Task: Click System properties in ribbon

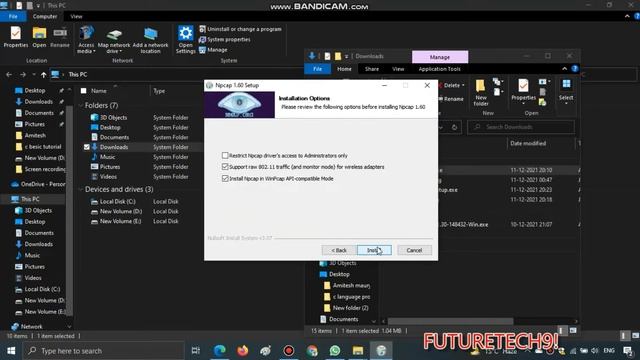Action: coord(224,40)
